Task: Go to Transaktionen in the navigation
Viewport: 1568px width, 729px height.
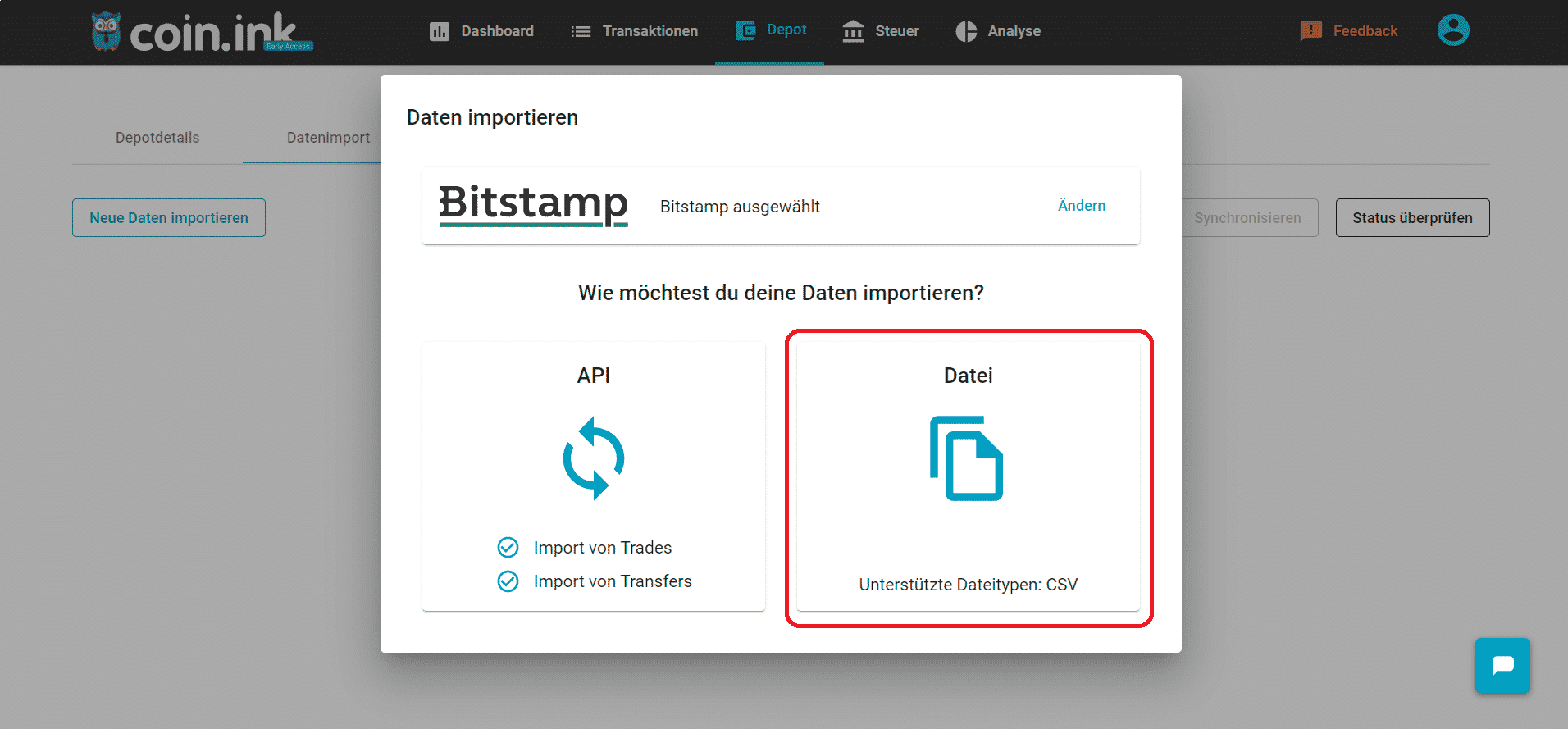Action: point(635,31)
